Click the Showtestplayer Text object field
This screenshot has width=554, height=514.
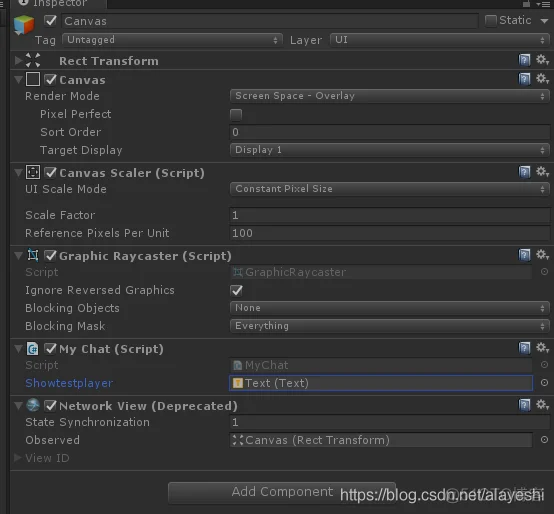[x=381, y=383]
